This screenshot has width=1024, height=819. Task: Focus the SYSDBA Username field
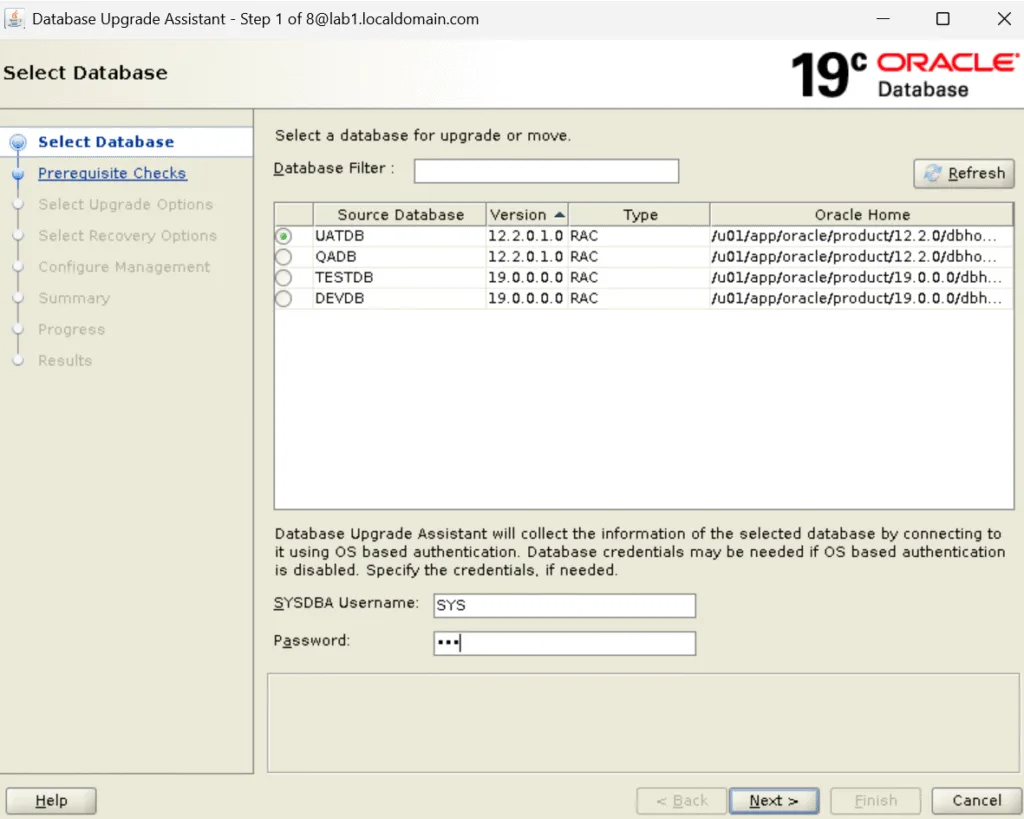click(564, 606)
